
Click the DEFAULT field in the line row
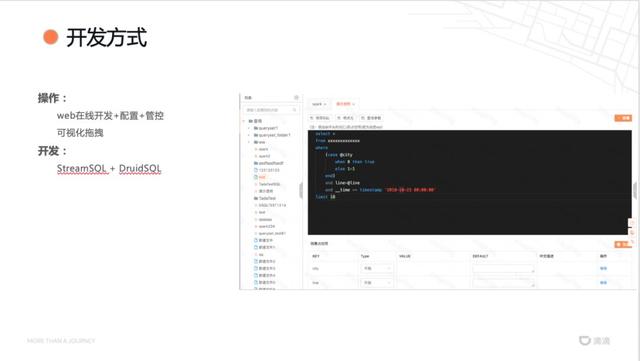point(503,283)
